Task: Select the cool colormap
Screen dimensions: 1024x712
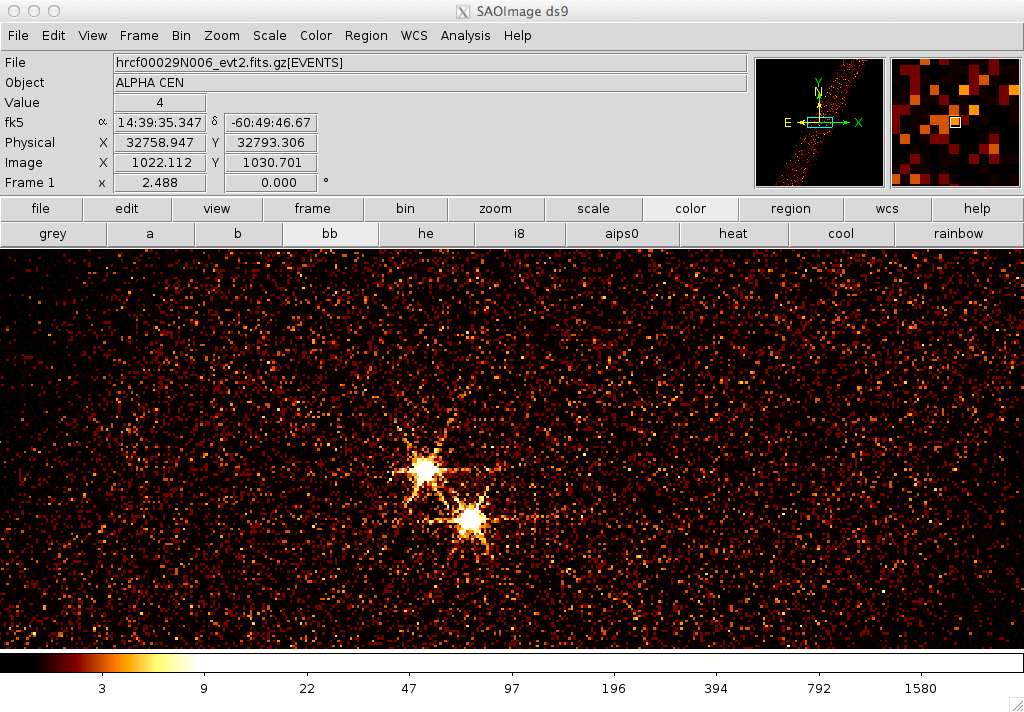Action: click(841, 234)
